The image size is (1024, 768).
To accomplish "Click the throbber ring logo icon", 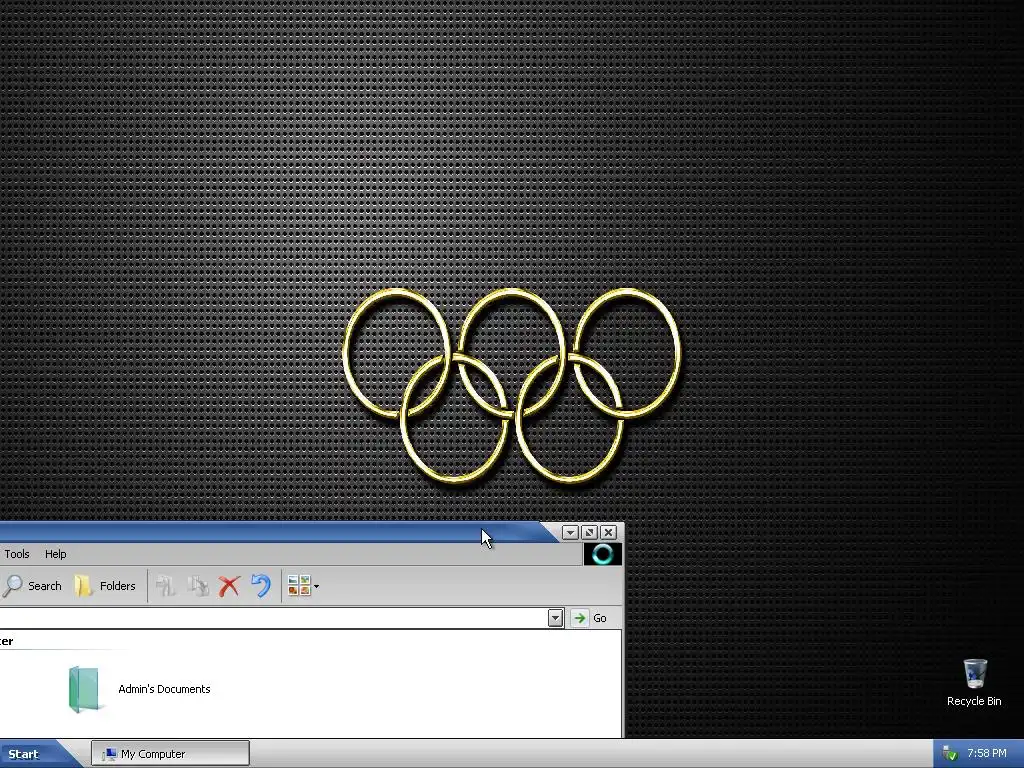I will pyautogui.click(x=602, y=554).
